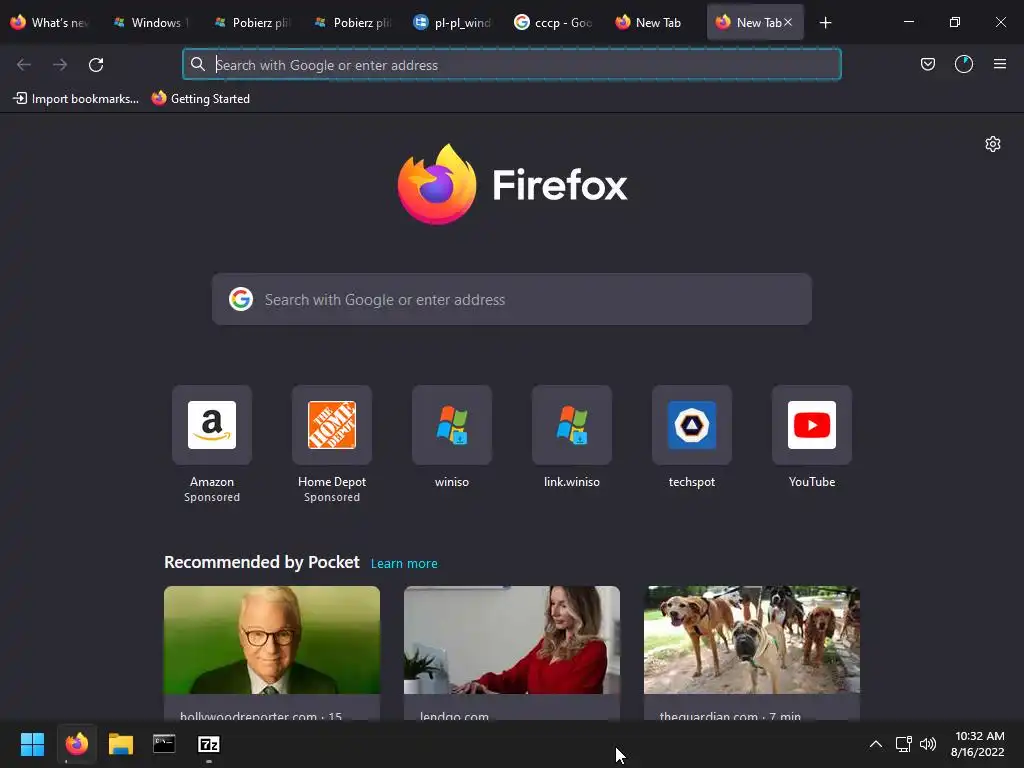The width and height of the screenshot is (1024, 768).
Task: Reload the current page
Action: point(96,65)
